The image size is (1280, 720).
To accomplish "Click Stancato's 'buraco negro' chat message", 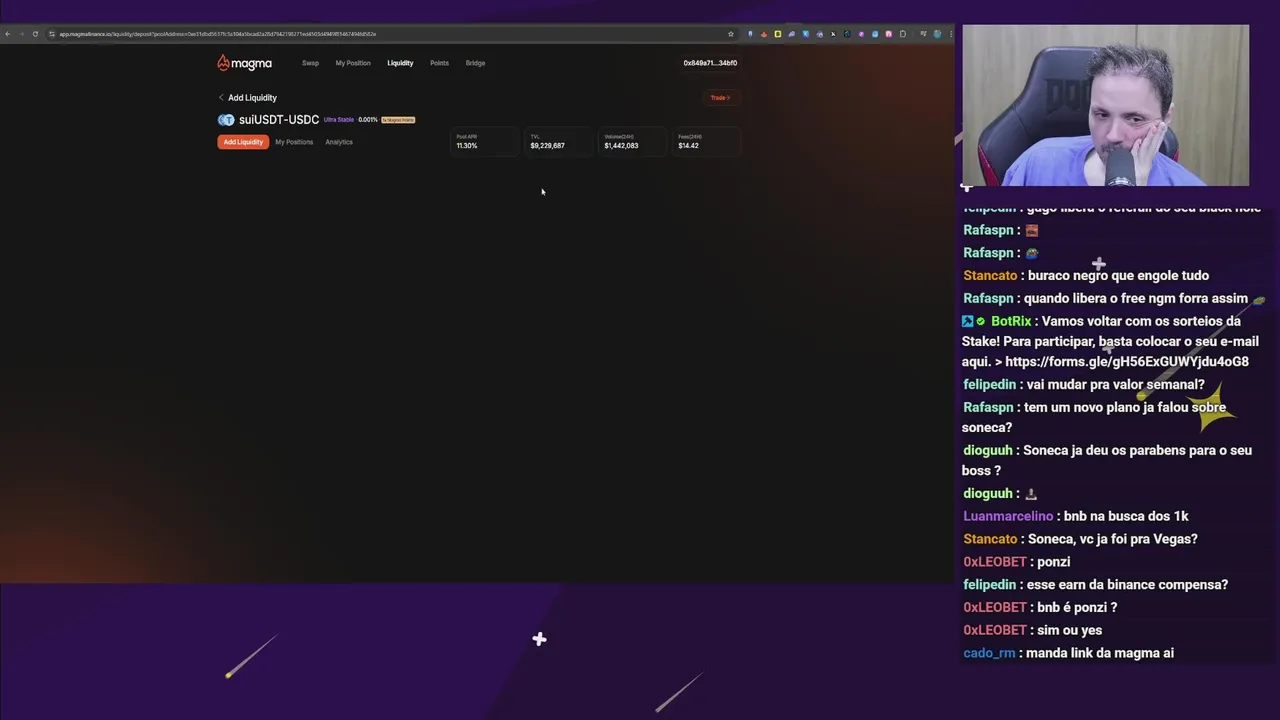I will [1118, 276].
